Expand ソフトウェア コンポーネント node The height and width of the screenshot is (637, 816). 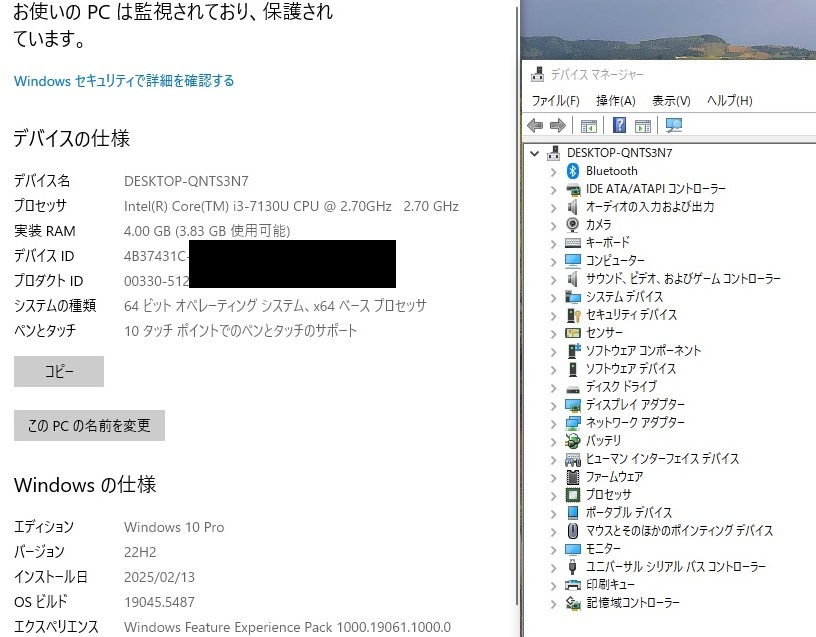click(x=553, y=352)
